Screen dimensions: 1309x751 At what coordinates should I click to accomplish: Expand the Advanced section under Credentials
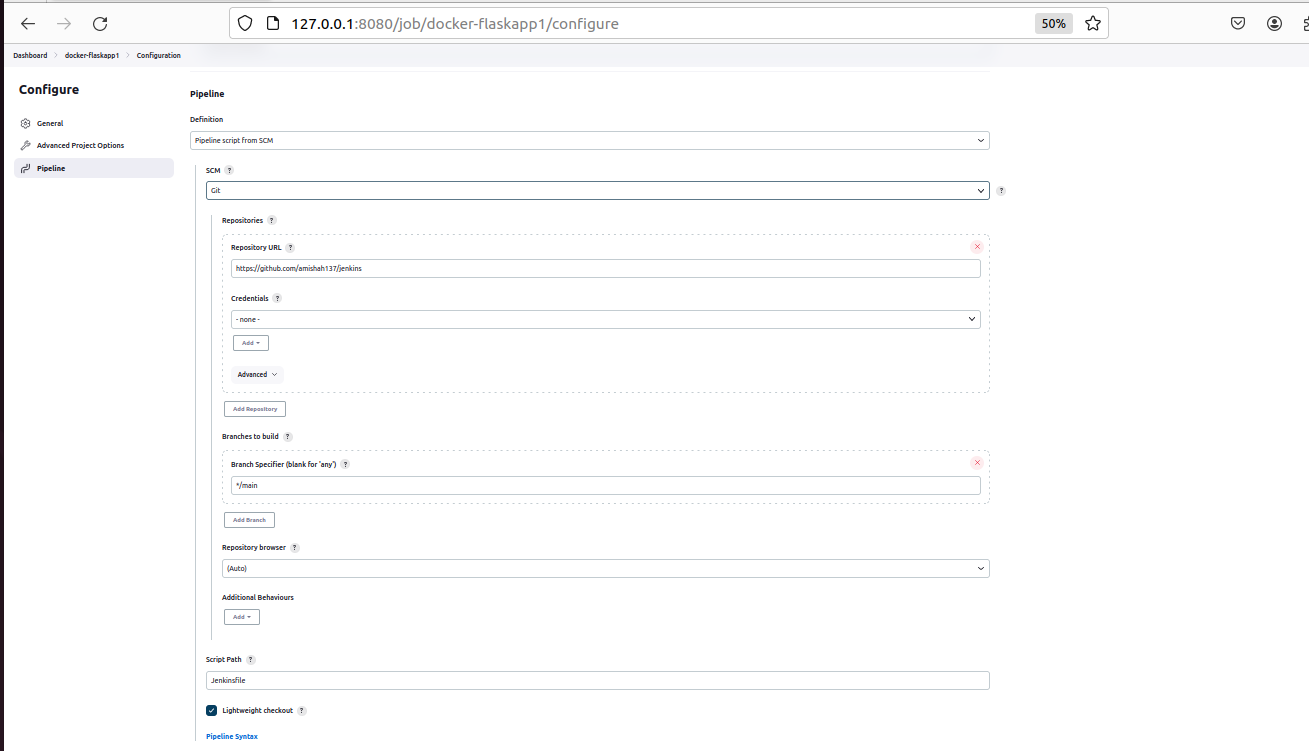click(256, 374)
